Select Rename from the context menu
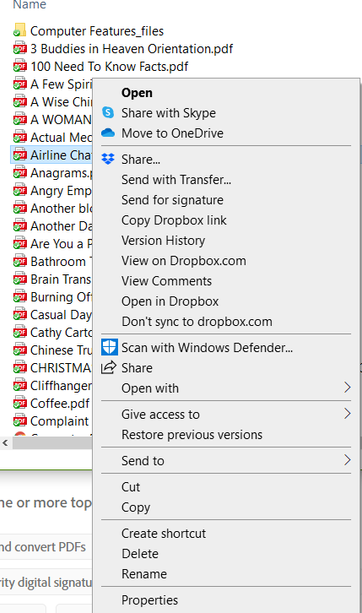Screen dimensions: 362x613 [x=144, y=574]
